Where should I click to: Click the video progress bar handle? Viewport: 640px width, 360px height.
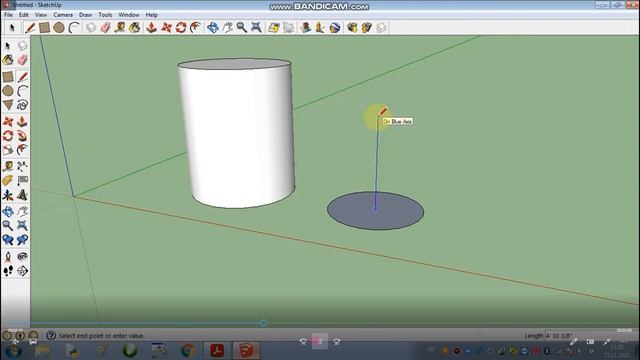pos(263,323)
